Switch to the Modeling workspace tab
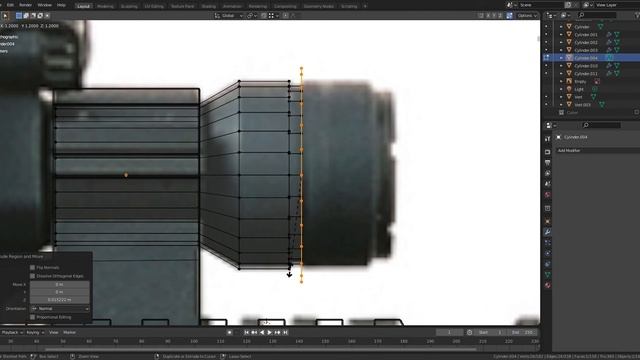The image size is (640, 360). pos(105,6)
